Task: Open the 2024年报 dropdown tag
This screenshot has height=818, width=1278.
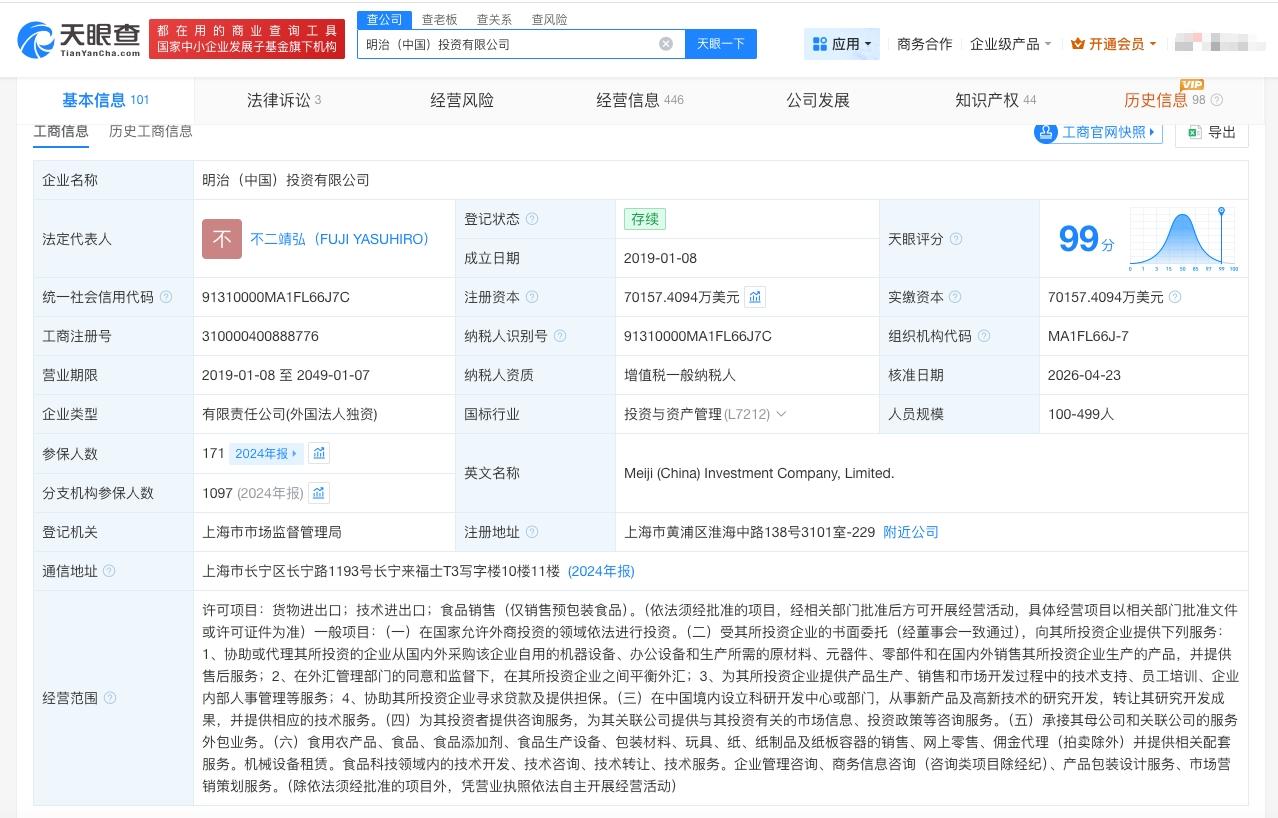Action: click(x=266, y=453)
